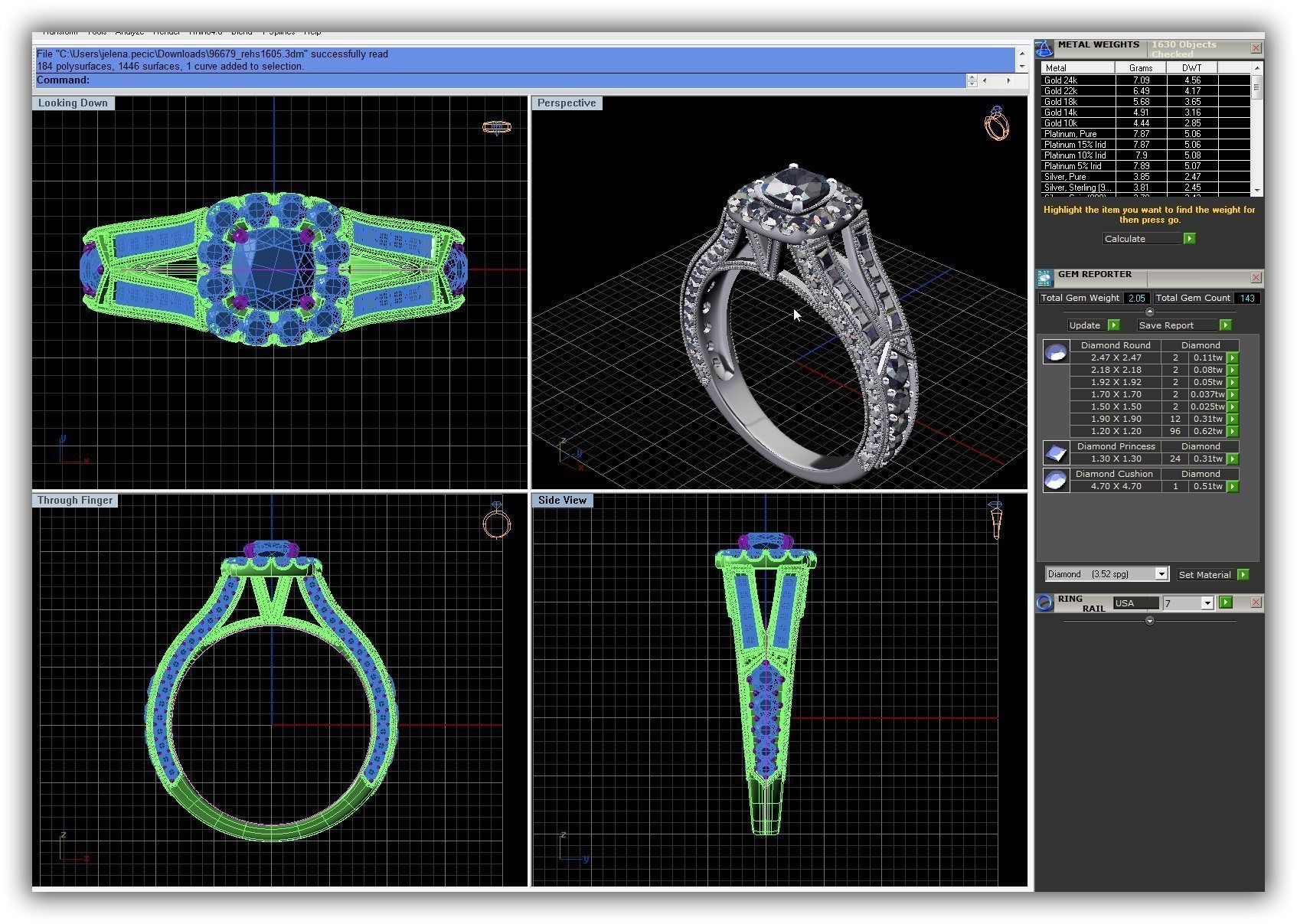Viewport: 1297px width, 924px height.
Task: Click the Total Gem Count value 143
Action: [1247, 298]
